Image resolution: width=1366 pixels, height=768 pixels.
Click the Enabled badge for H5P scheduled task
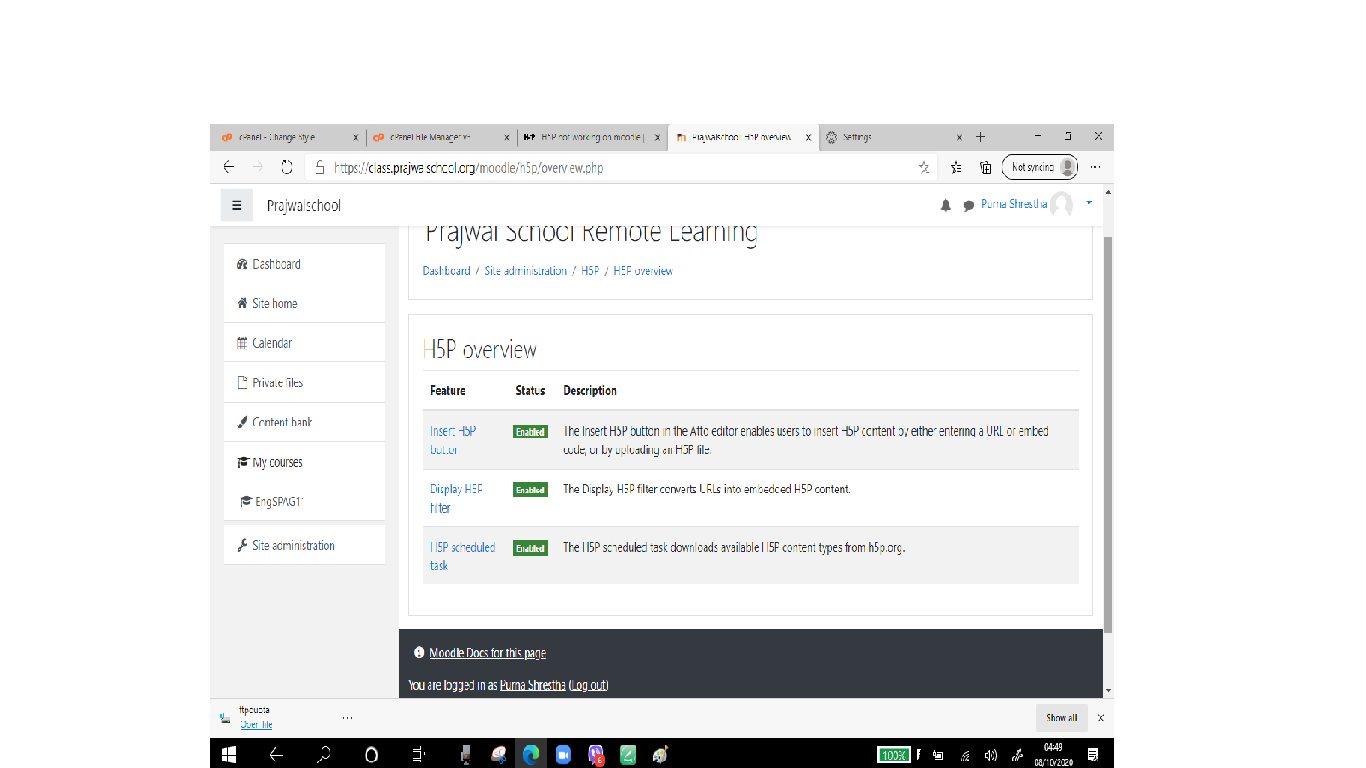tap(530, 548)
